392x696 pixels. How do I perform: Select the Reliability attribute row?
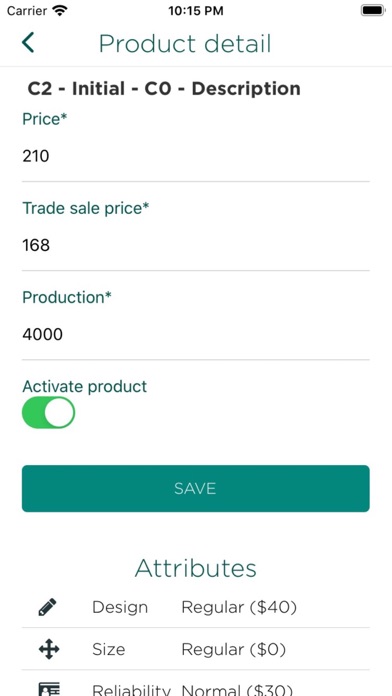click(x=196, y=685)
